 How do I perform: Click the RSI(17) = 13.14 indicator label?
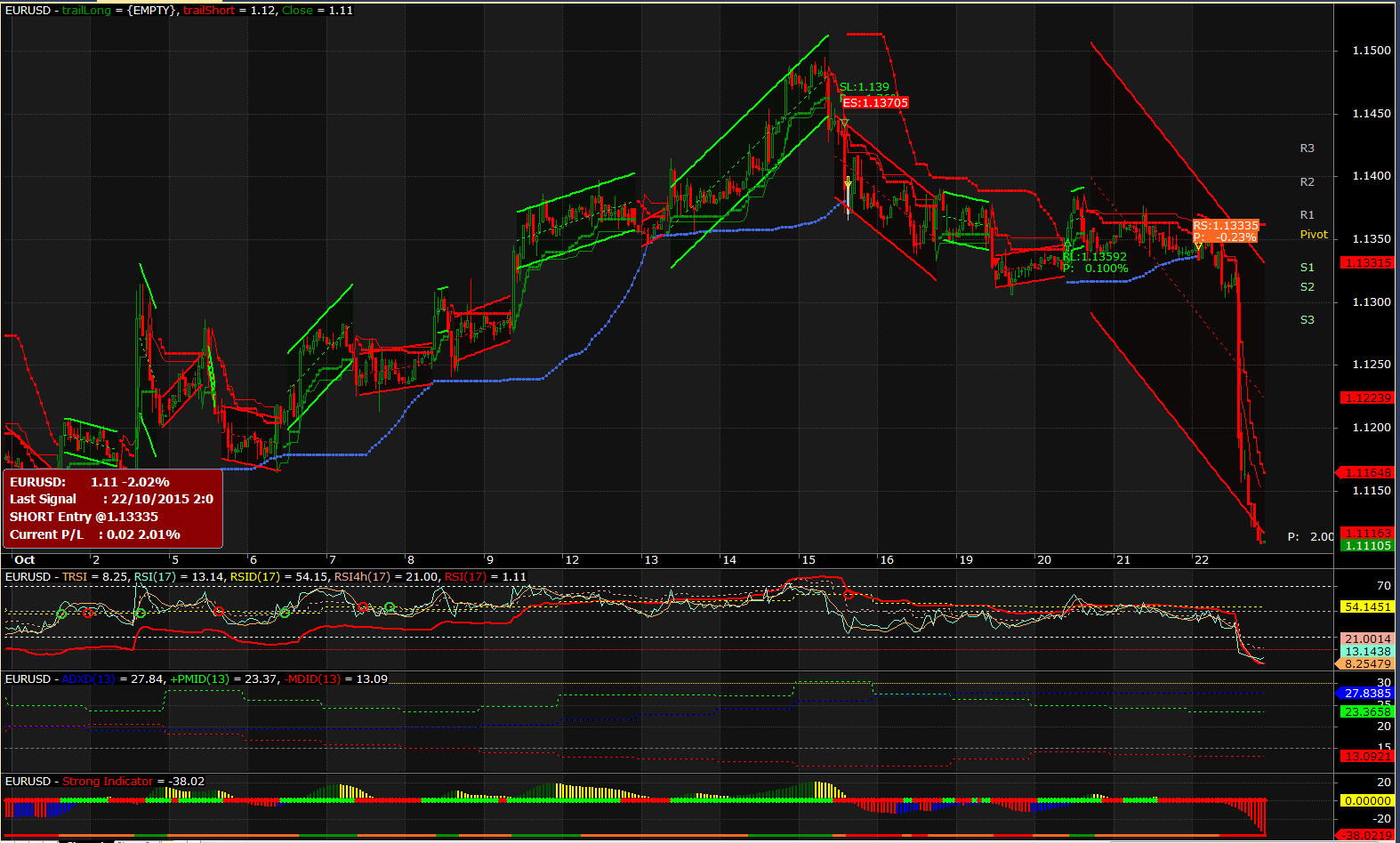(x=179, y=576)
